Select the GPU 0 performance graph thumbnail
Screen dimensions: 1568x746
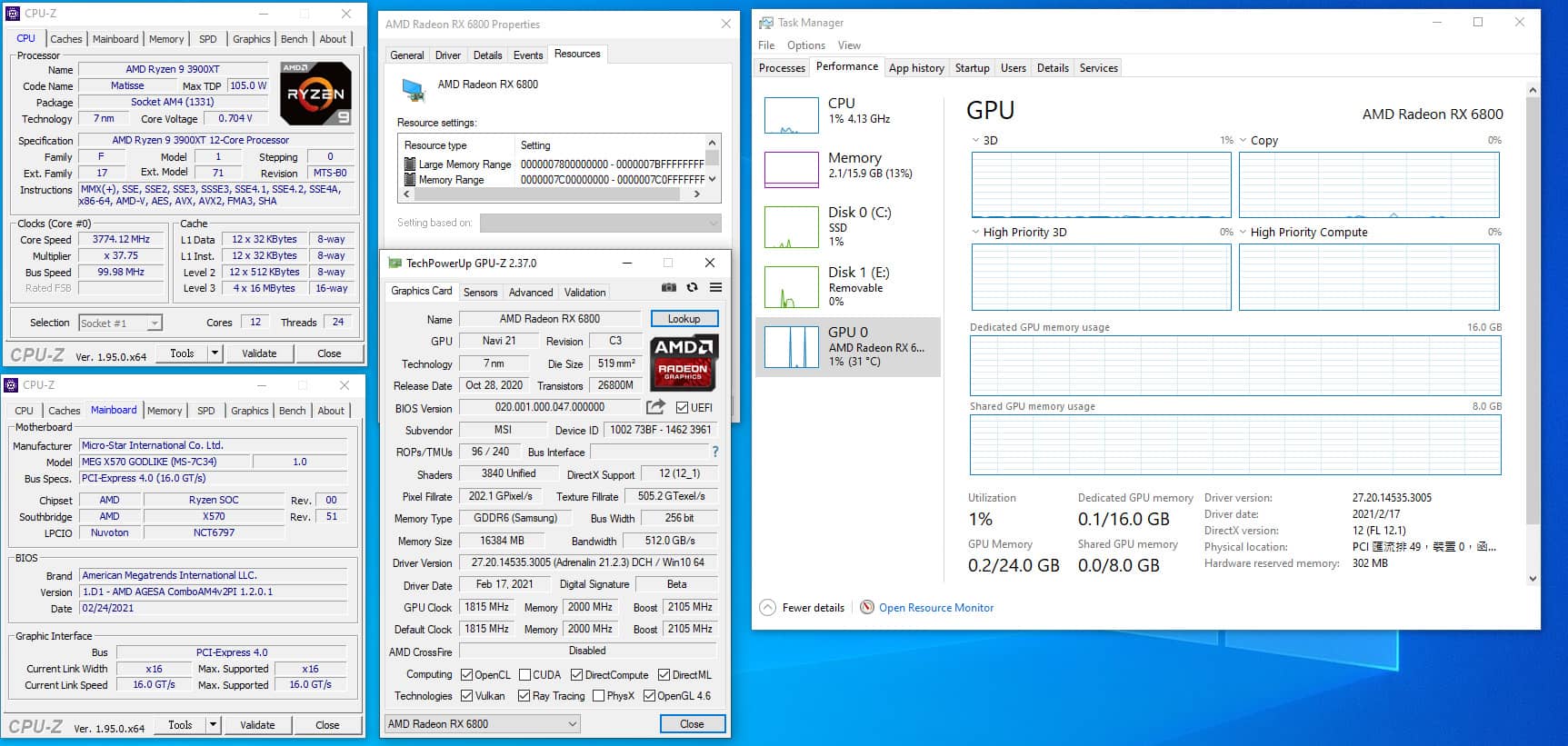click(x=792, y=346)
